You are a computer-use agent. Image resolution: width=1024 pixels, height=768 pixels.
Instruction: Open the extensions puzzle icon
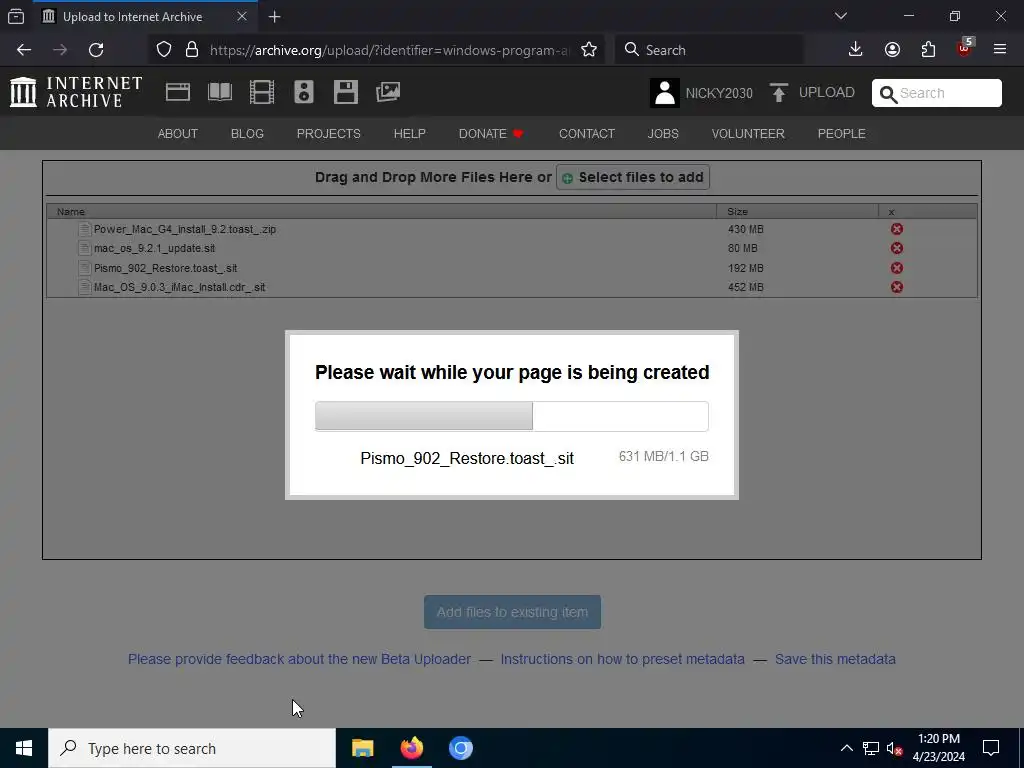[929, 50]
